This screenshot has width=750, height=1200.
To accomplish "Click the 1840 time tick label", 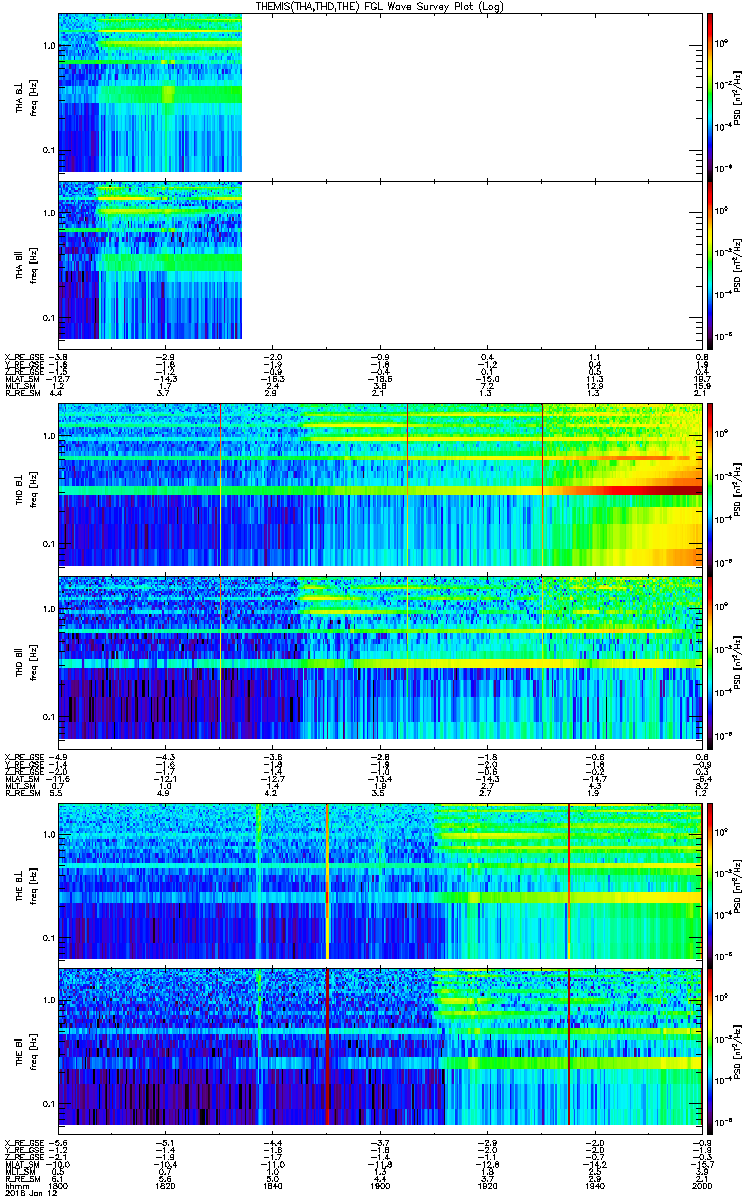I will [273, 1184].
